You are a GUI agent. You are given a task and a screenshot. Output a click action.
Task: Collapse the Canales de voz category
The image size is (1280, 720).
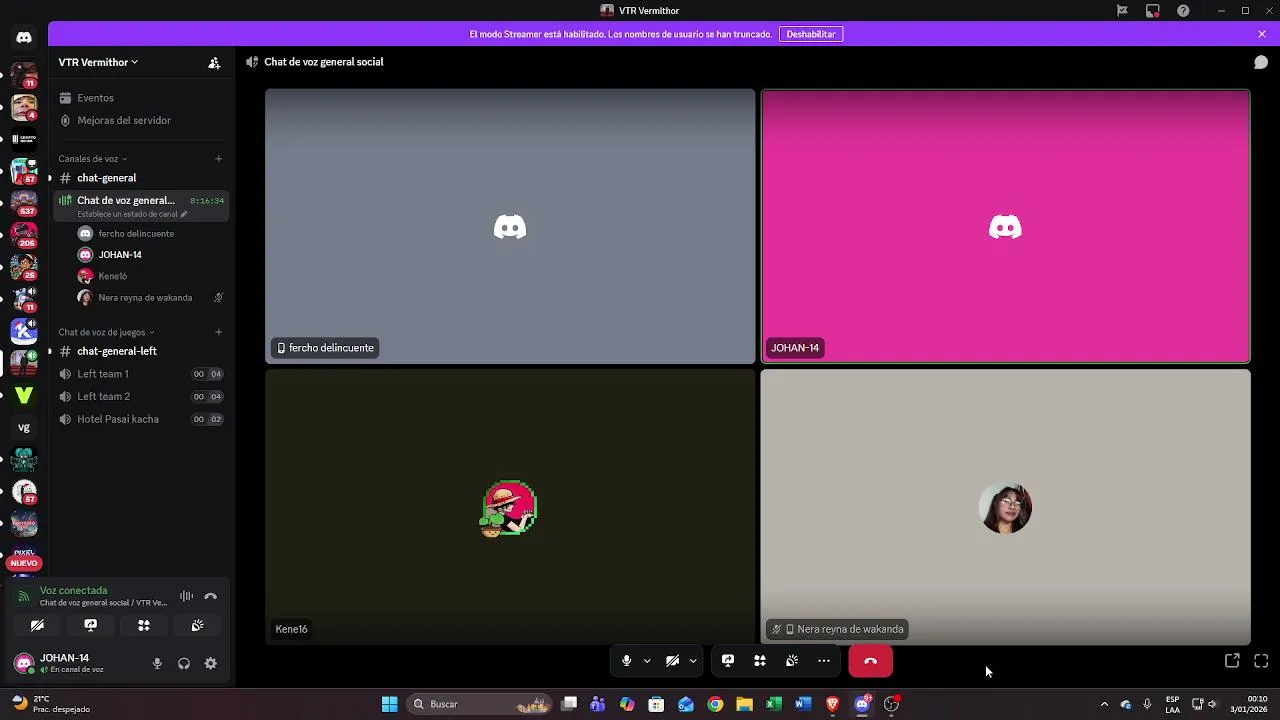92,158
